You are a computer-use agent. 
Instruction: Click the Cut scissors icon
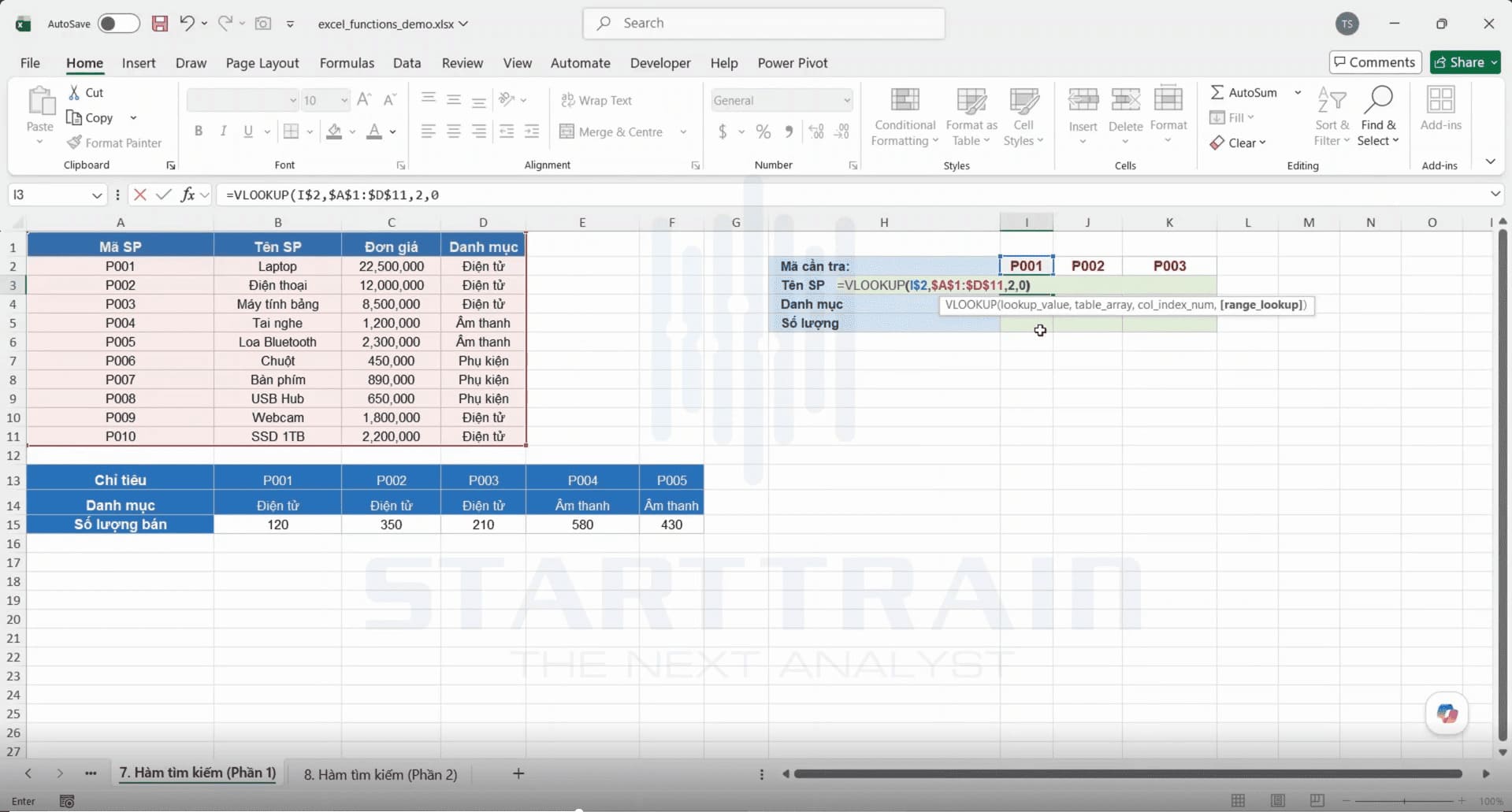(74, 93)
